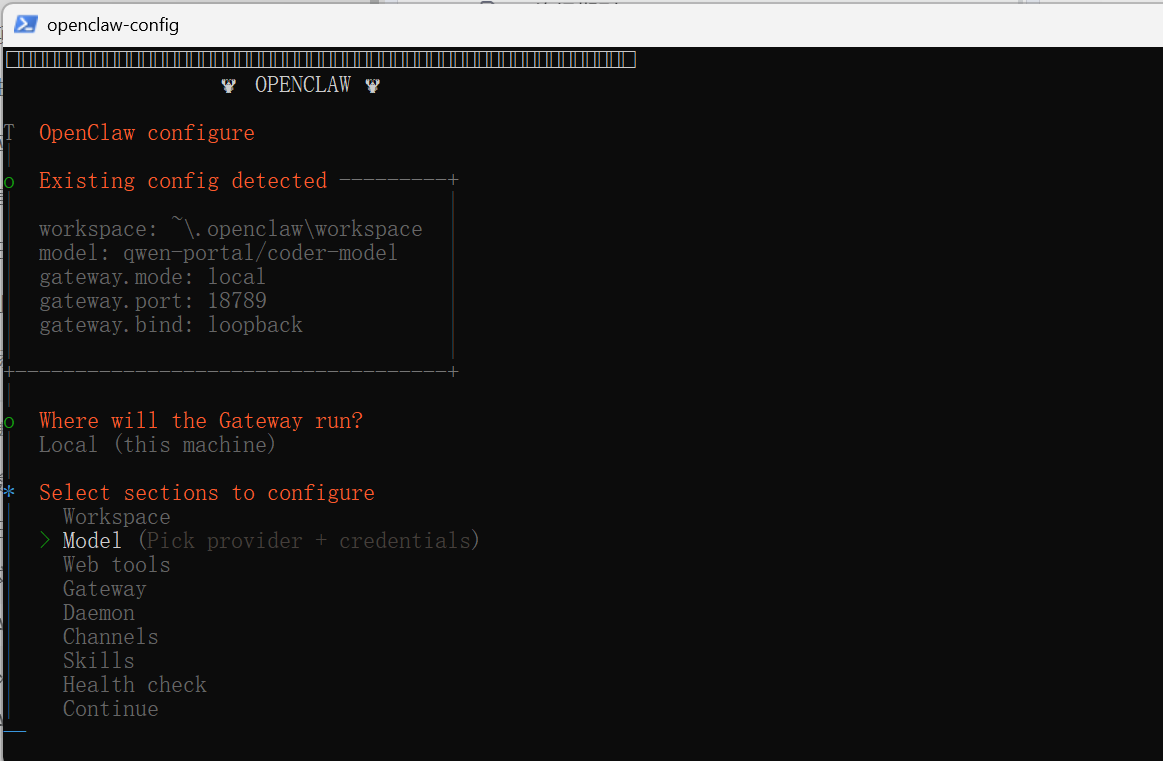The image size is (1163, 761).
Task: Click the '(Pick provider + credentials)' hint
Action: coord(309,541)
